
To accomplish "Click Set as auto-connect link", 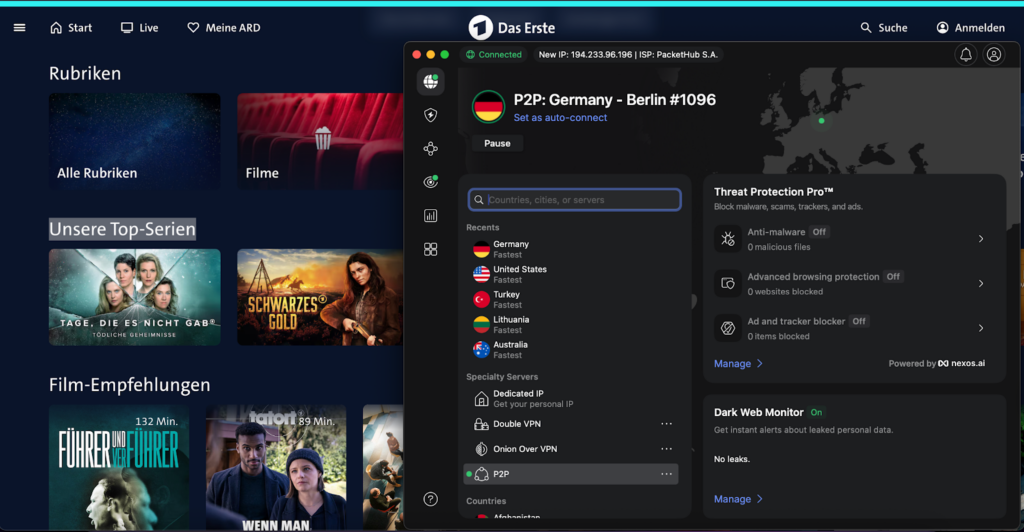I will point(560,118).
